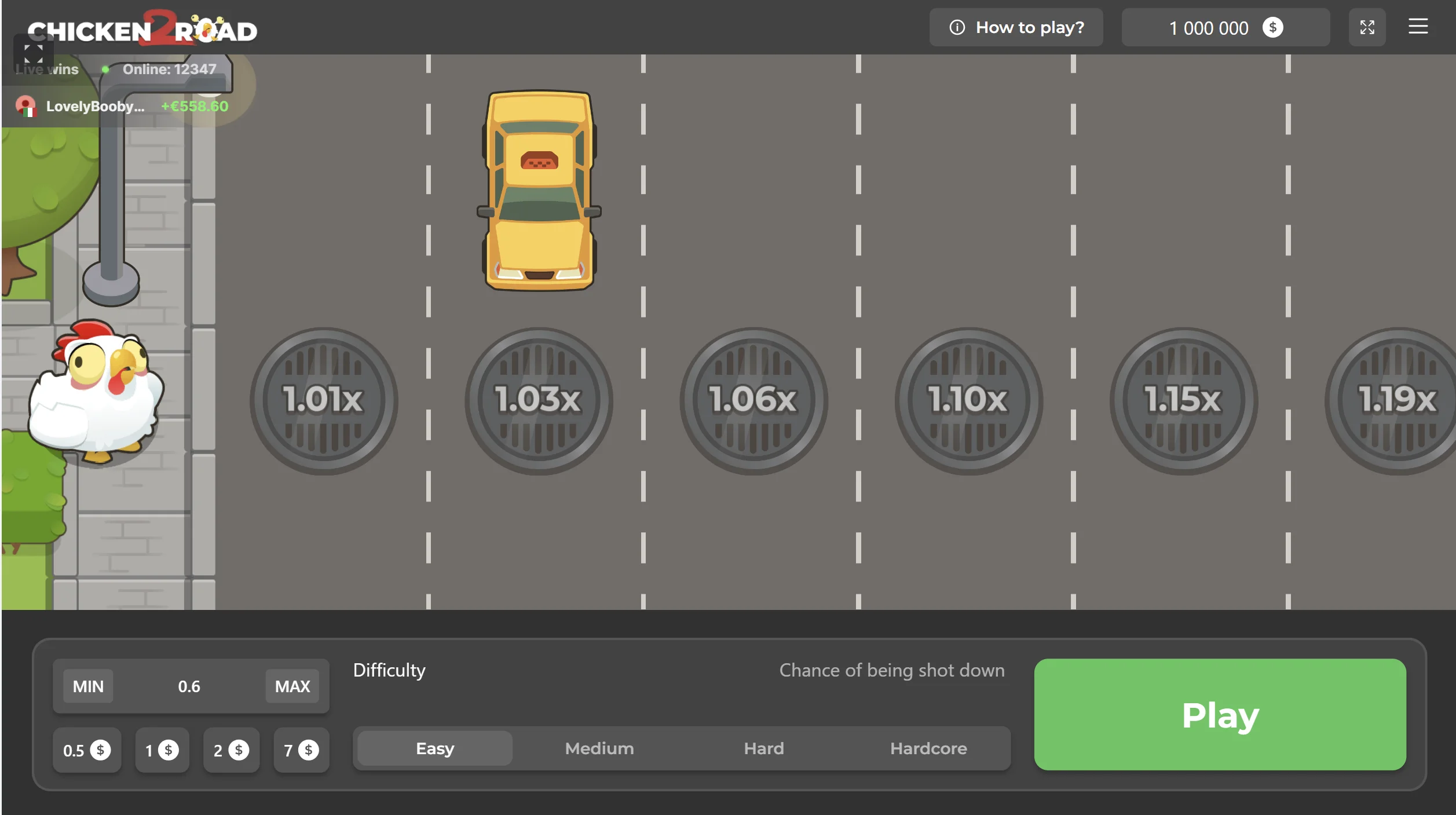Open How to play? help
1456x815 pixels.
tap(1016, 27)
